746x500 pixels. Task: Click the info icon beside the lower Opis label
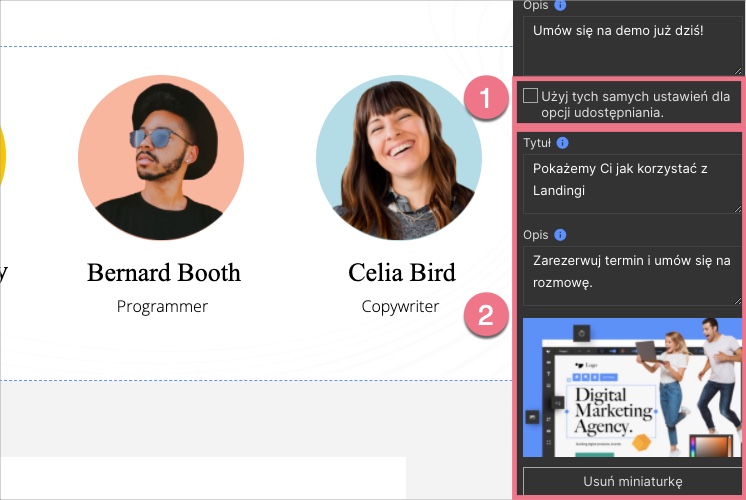tap(560, 235)
